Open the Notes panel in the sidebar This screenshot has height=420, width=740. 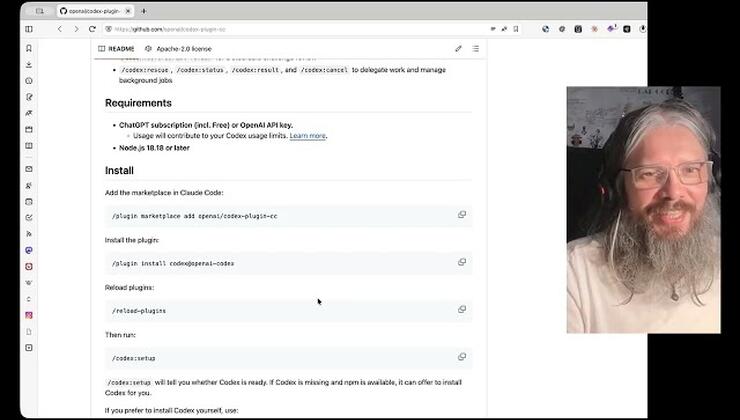click(29, 97)
